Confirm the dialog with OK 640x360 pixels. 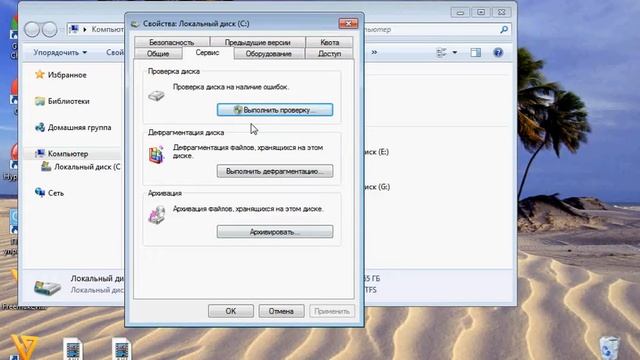(x=231, y=311)
